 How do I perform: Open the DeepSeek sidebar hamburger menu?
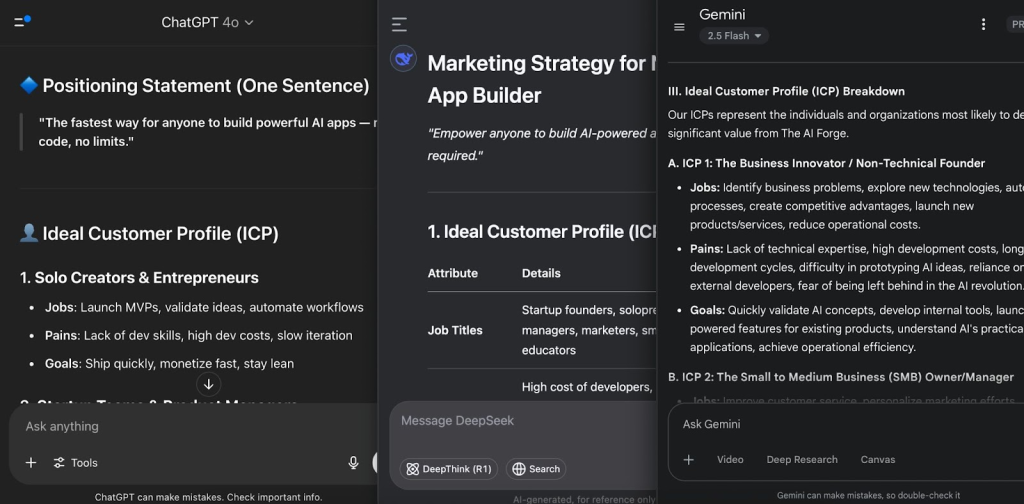(x=399, y=24)
